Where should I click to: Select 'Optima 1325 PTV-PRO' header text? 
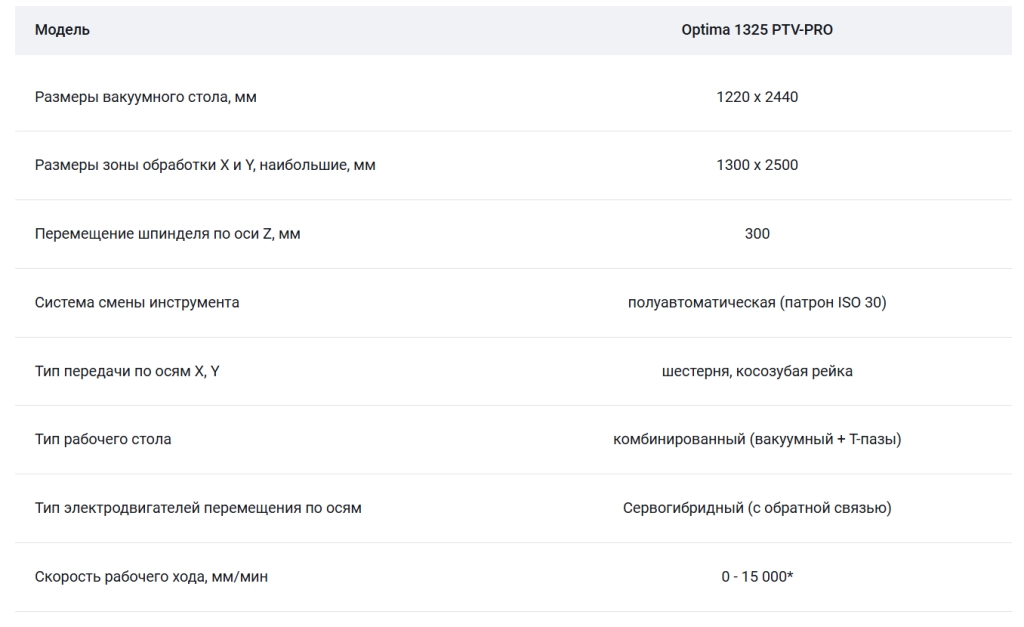click(757, 30)
